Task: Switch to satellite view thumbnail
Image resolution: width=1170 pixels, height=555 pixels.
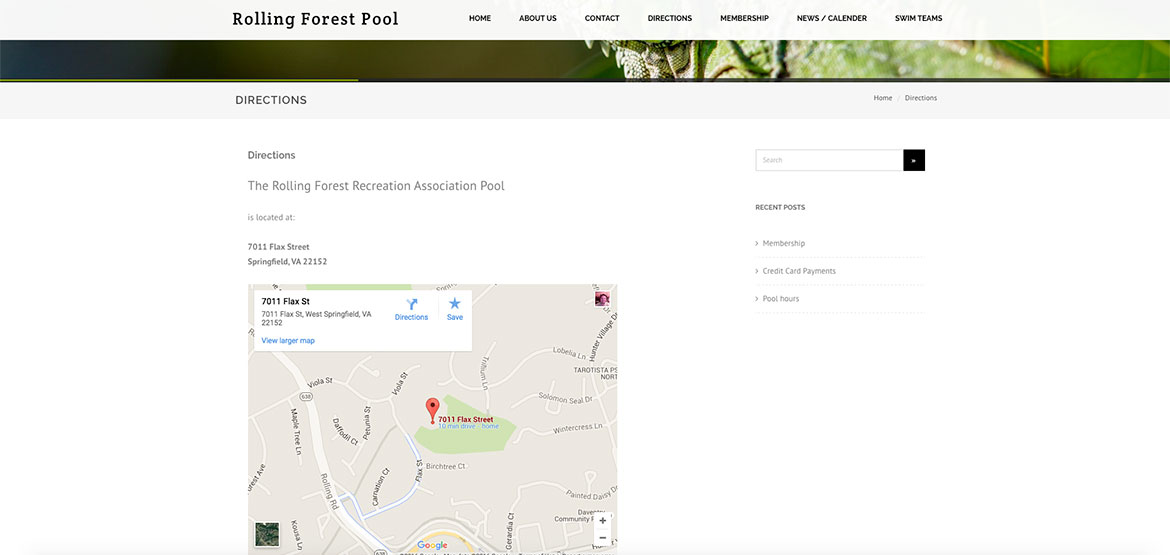Action: pyautogui.click(x=267, y=534)
